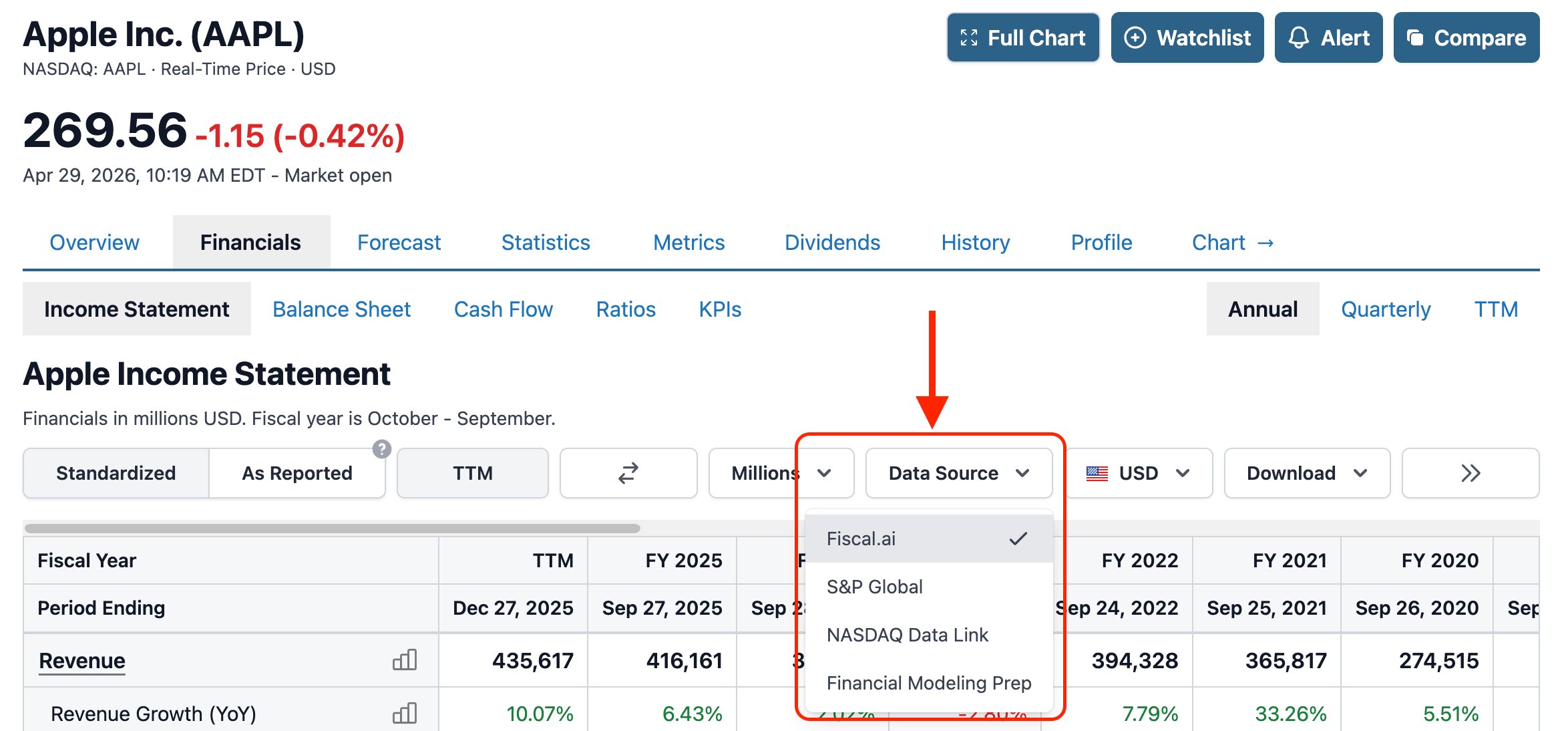
Task: Click the Apple Income Statement heading
Action: 207,374
